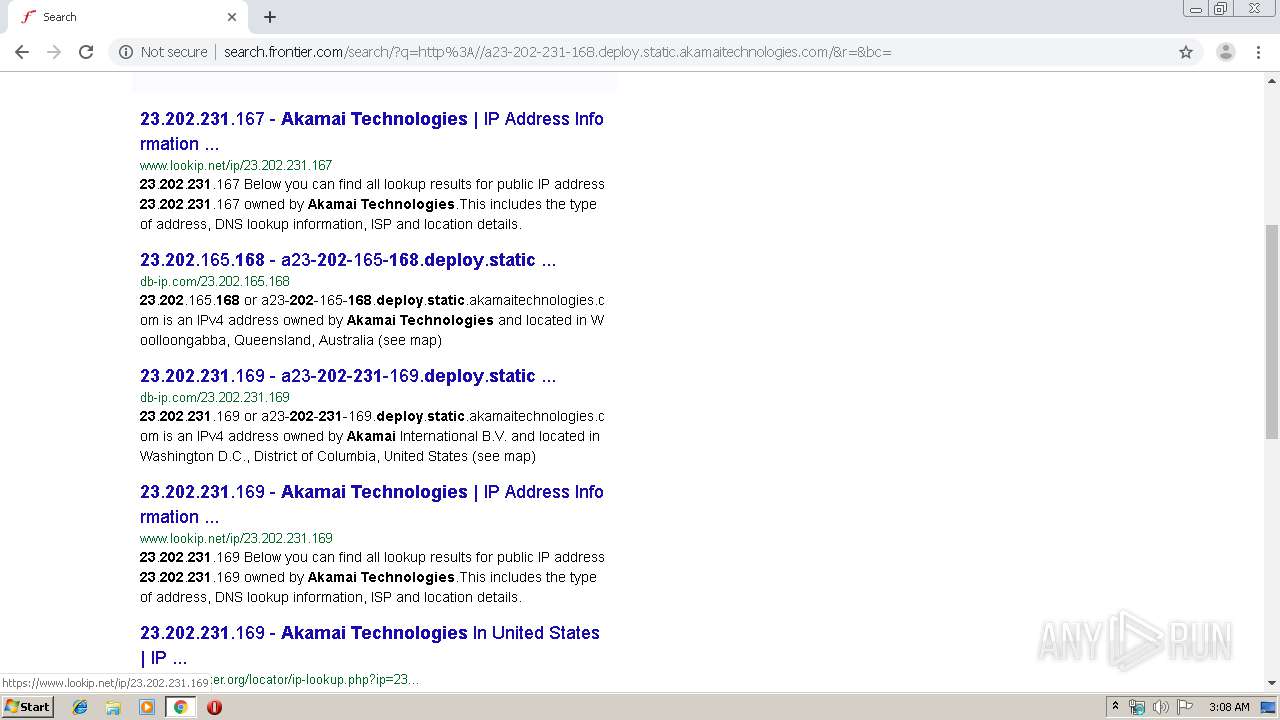
Task: Open 23.202.231.169 Akamai In United States result
Action: (x=370, y=645)
